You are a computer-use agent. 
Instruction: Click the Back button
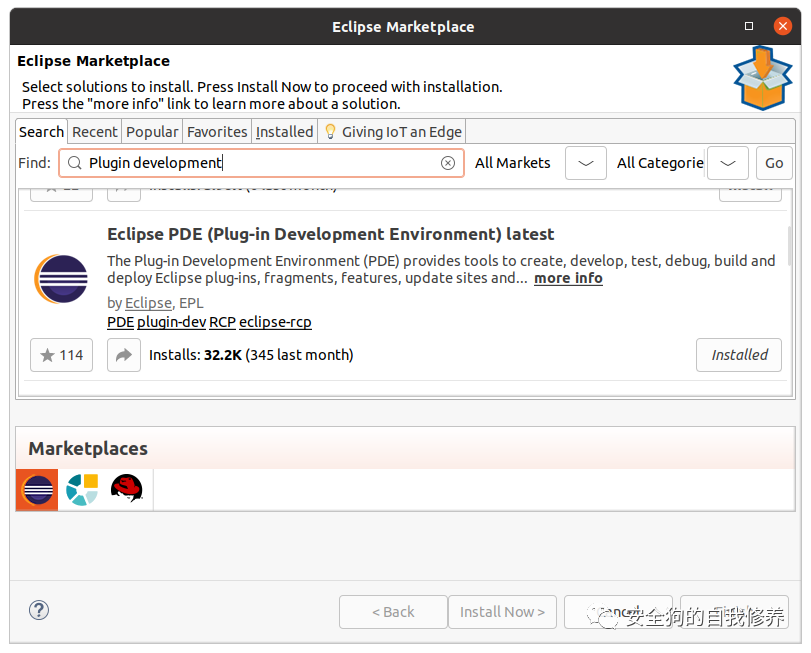pyautogui.click(x=393, y=612)
